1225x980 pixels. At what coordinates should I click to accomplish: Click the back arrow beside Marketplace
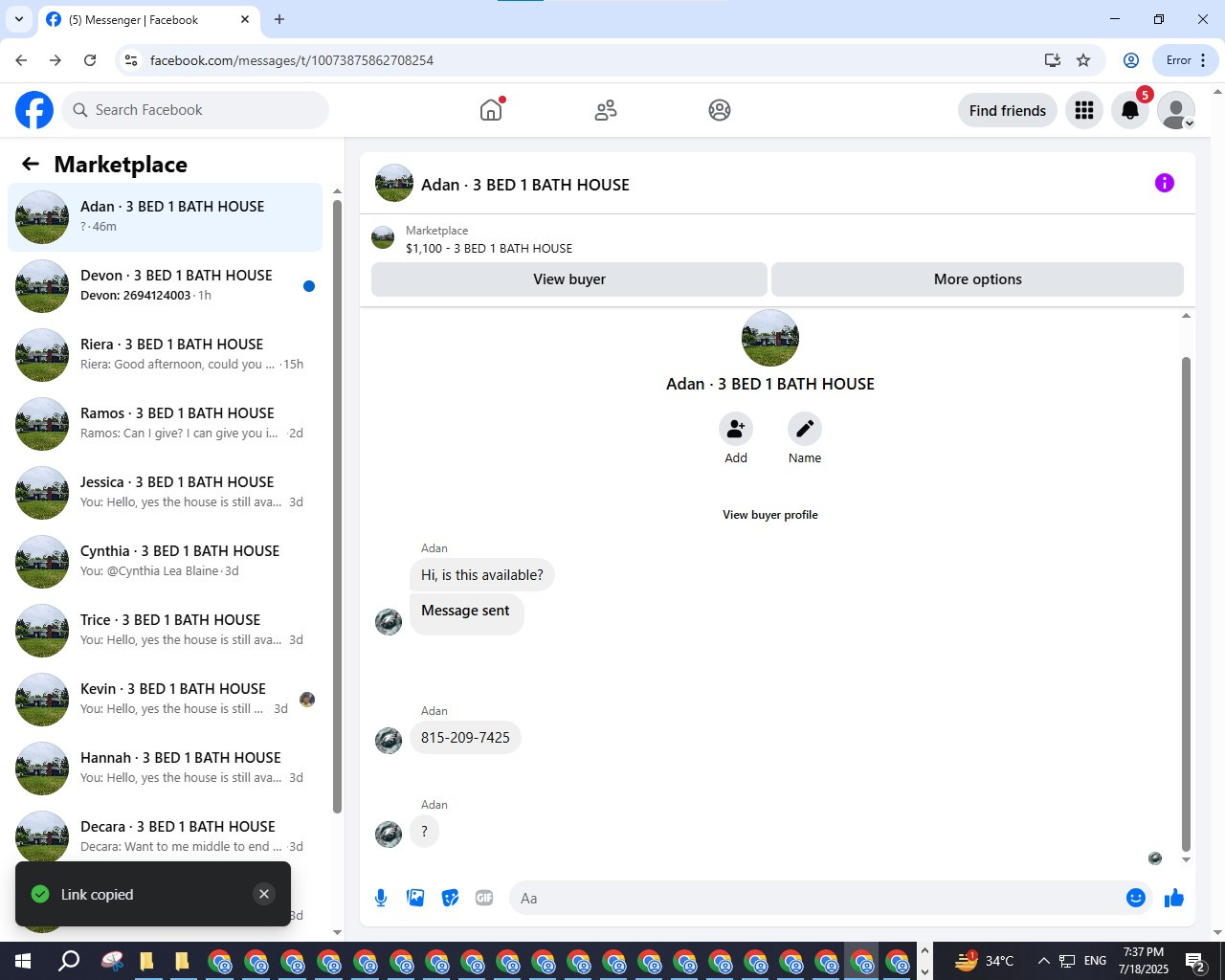click(x=31, y=164)
